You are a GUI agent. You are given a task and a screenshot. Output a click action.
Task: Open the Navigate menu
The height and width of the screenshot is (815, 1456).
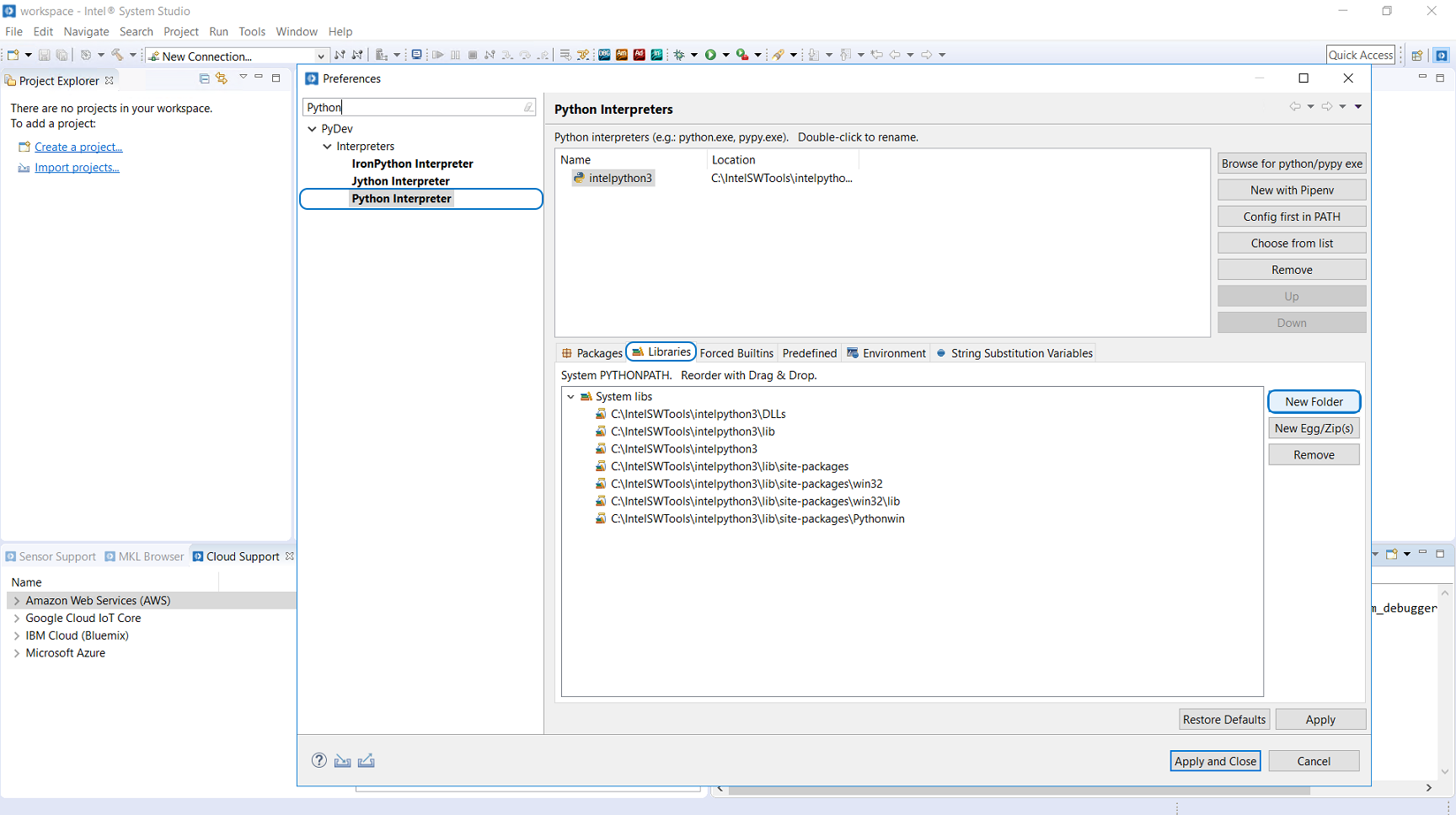86,31
